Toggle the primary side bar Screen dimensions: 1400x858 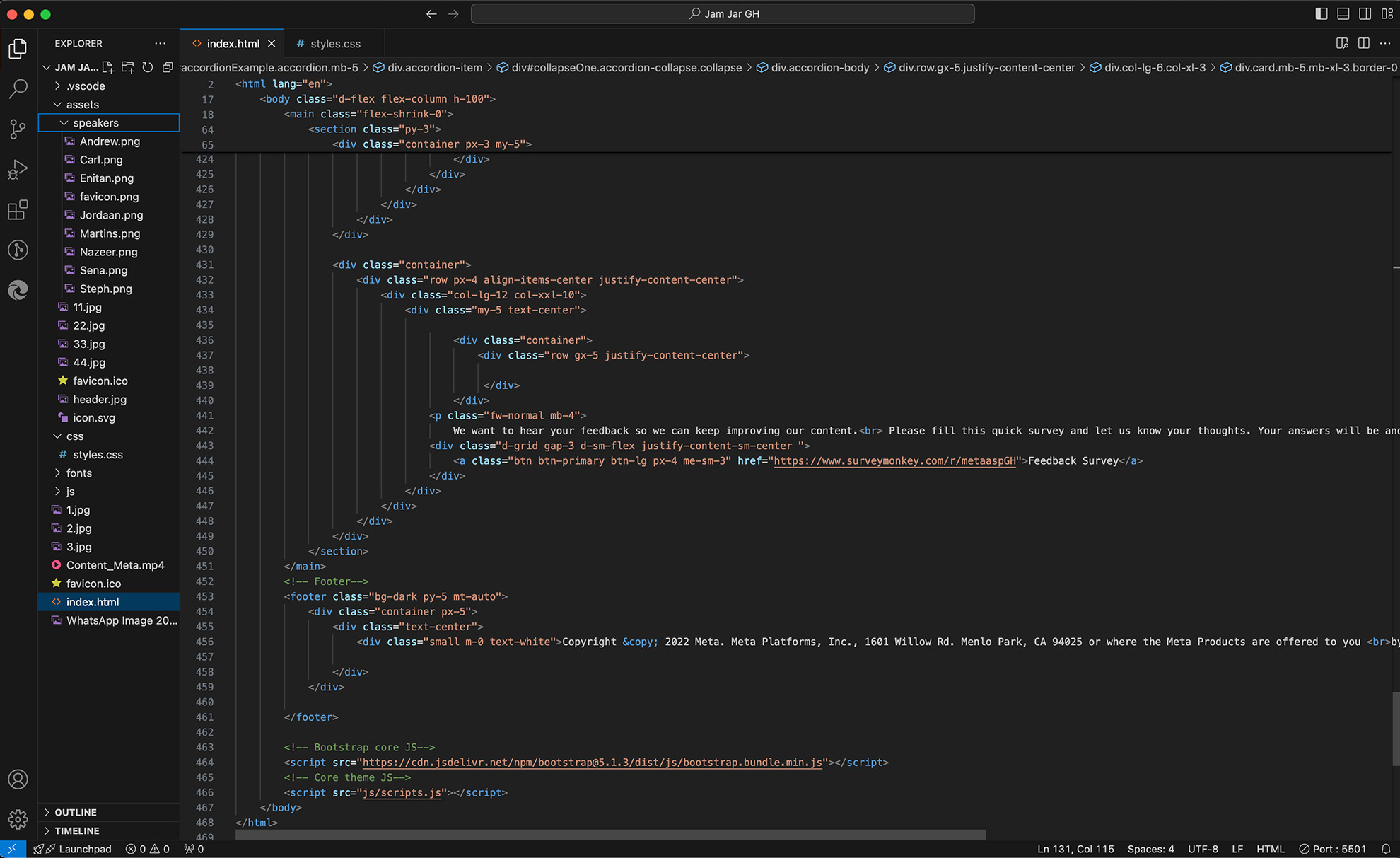click(x=1321, y=13)
